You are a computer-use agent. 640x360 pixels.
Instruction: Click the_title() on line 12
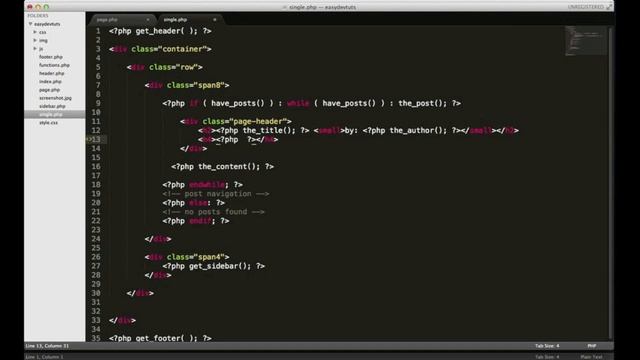[269, 130]
